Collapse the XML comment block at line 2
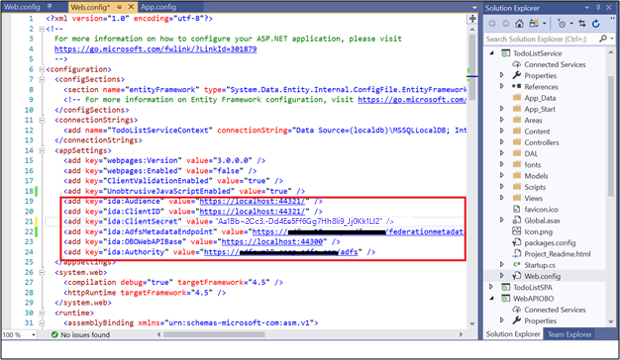This screenshot has width=620, height=360. click(x=42, y=28)
